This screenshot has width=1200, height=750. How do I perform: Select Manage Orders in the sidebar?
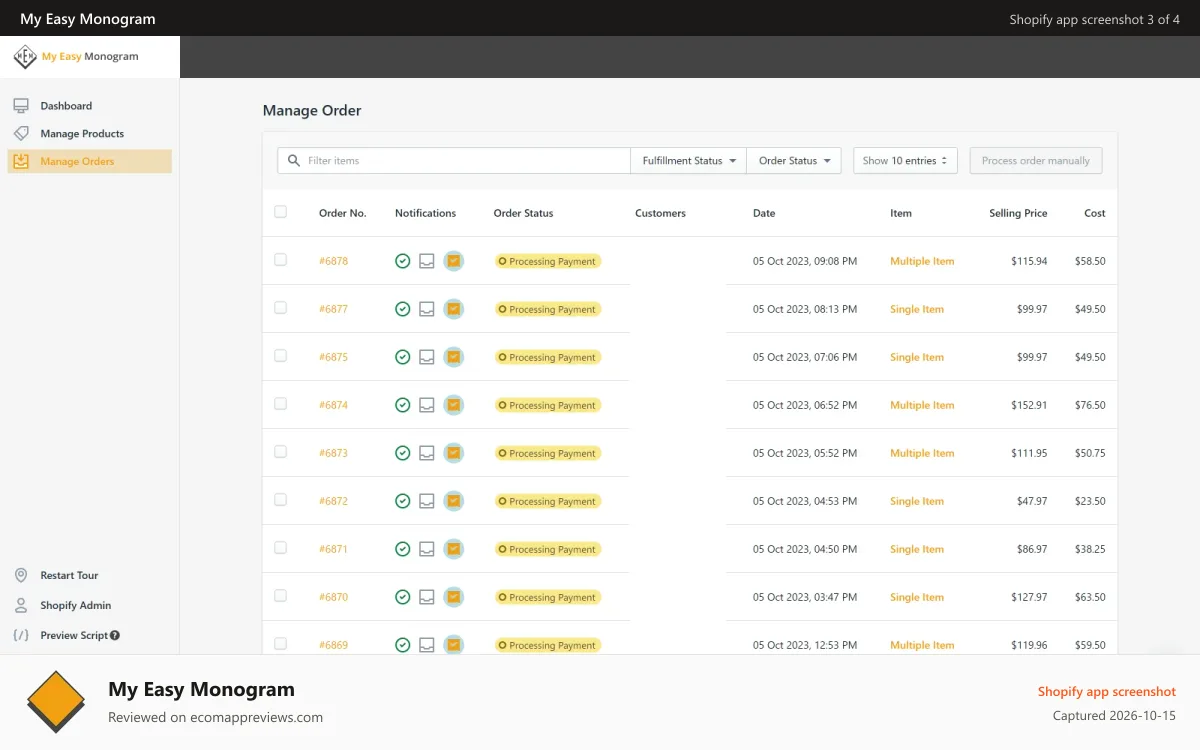click(x=90, y=161)
